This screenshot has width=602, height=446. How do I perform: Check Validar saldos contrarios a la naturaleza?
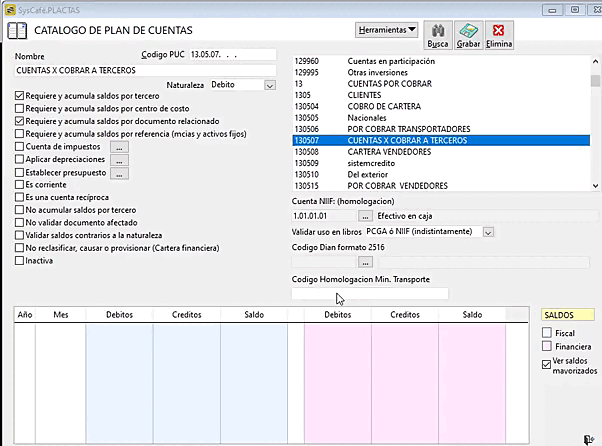[x=19, y=235]
